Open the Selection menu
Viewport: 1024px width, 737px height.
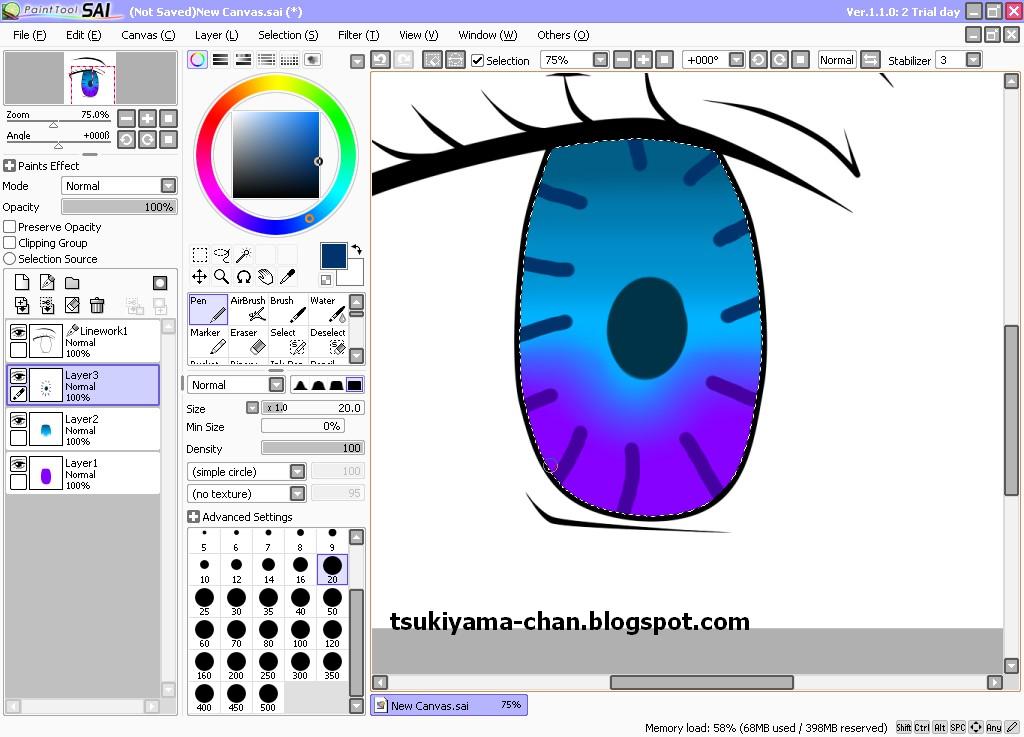click(288, 35)
